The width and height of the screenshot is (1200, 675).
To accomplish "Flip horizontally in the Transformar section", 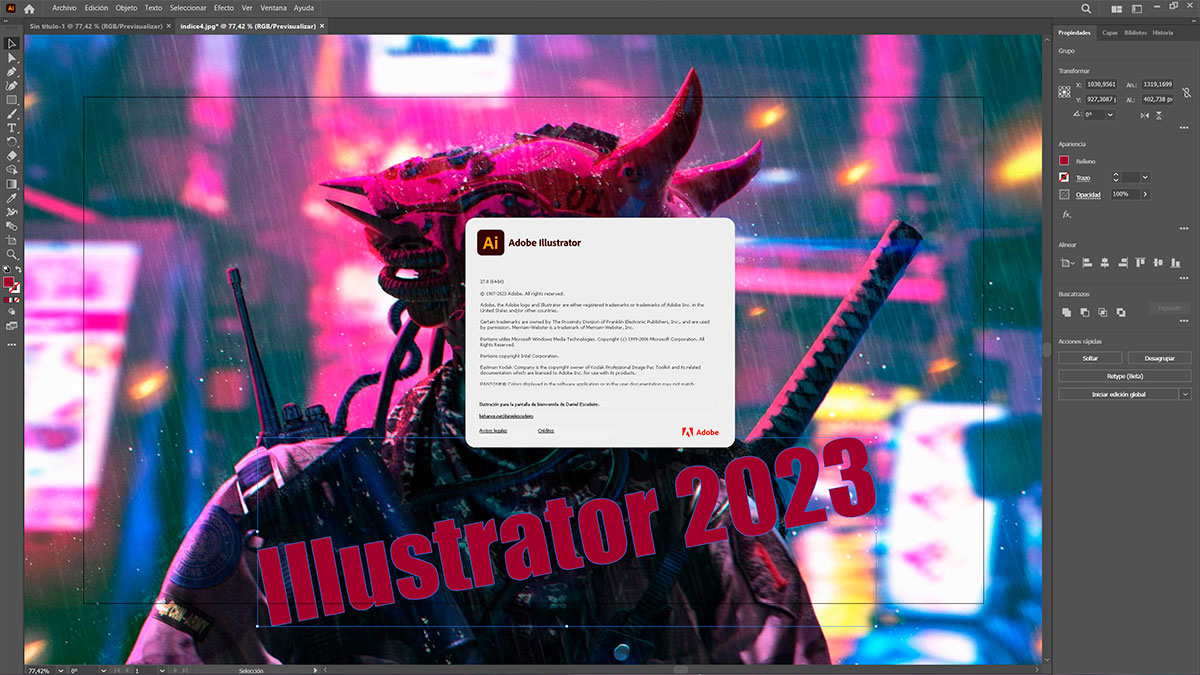I will point(1143,115).
